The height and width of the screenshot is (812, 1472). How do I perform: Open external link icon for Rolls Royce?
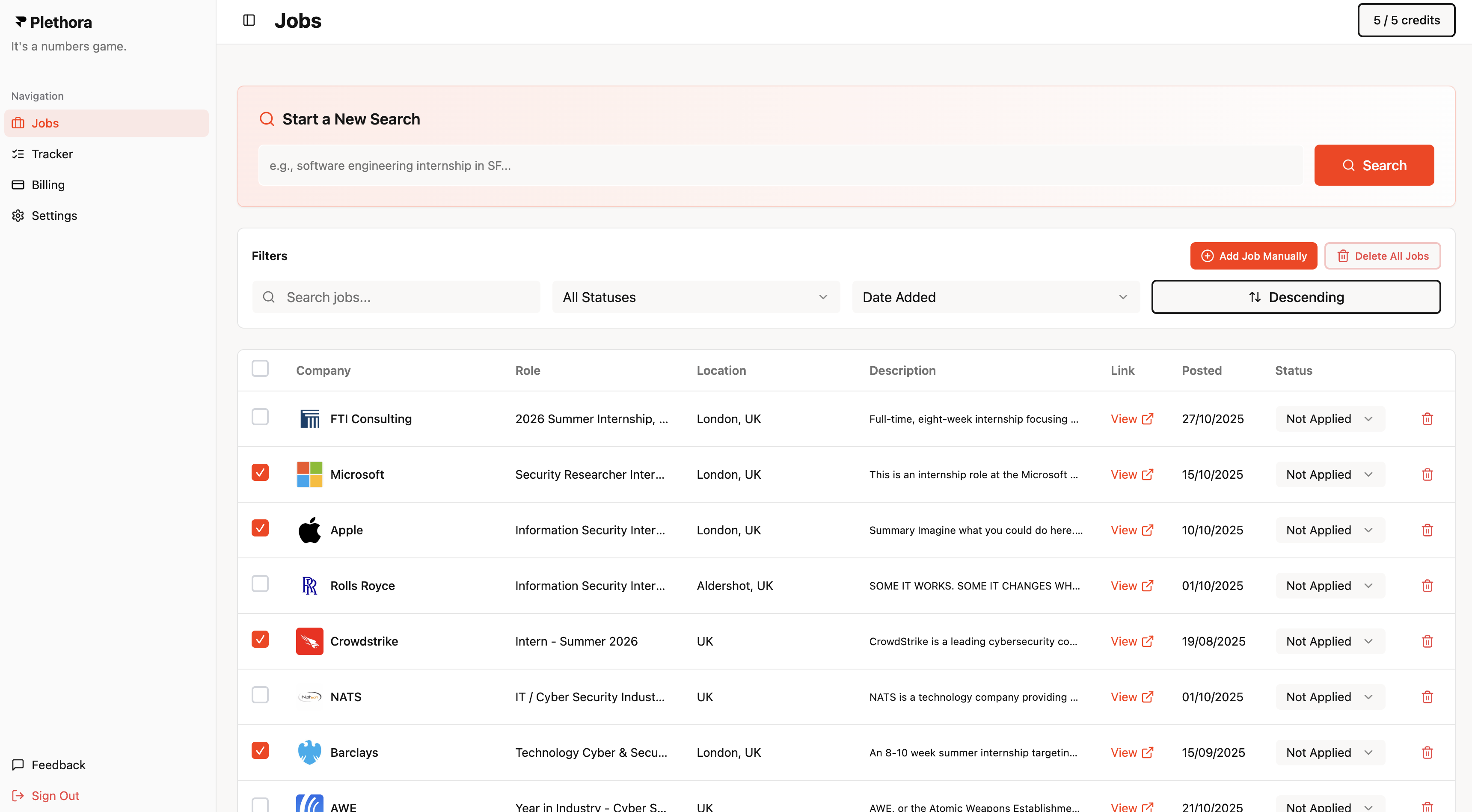coord(1147,586)
